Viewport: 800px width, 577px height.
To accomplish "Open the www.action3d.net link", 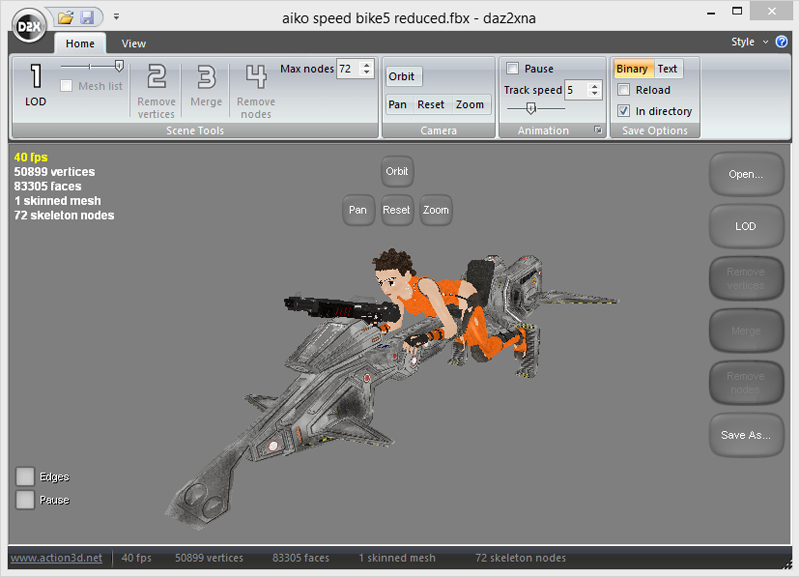I will tap(56, 558).
